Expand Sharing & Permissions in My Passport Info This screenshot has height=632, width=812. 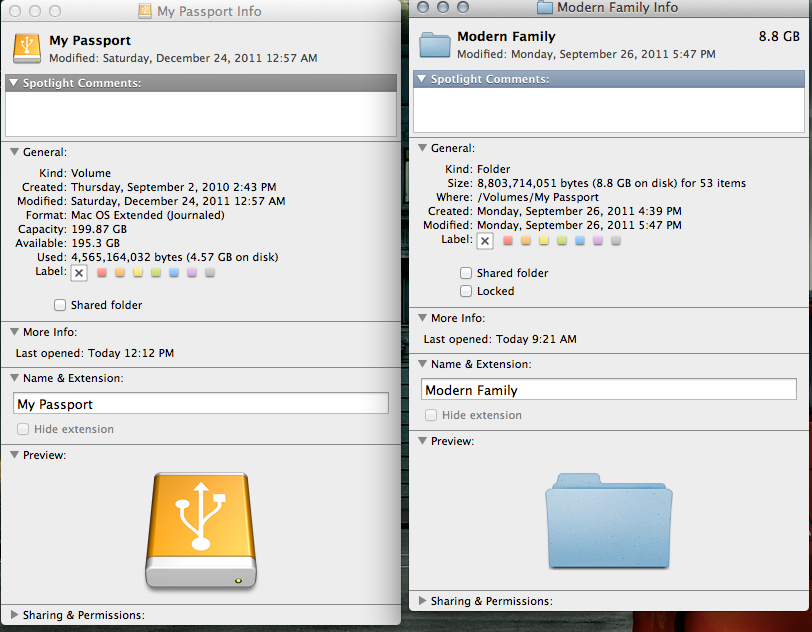click(14, 614)
